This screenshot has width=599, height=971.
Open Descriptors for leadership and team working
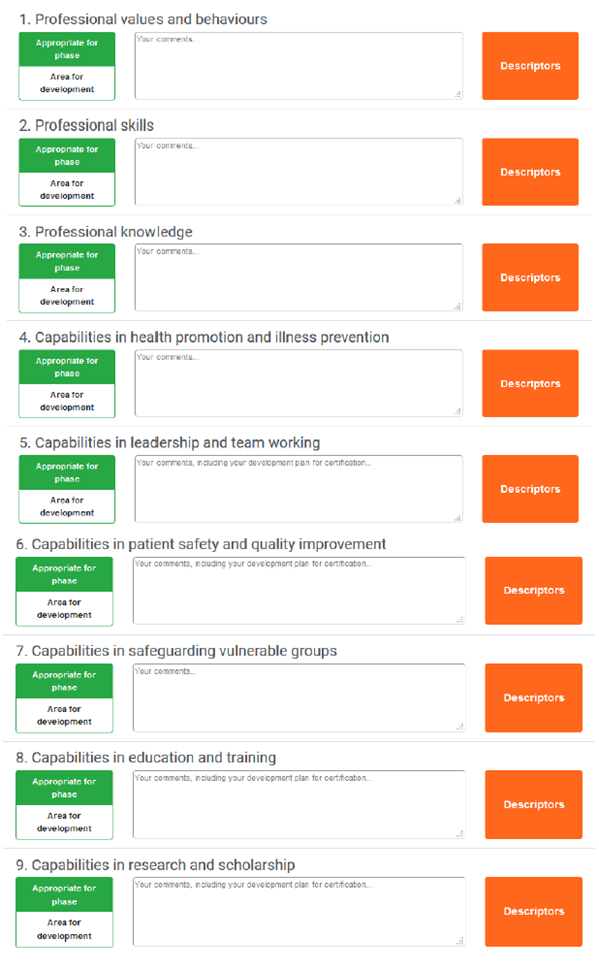pyautogui.click(x=530, y=489)
